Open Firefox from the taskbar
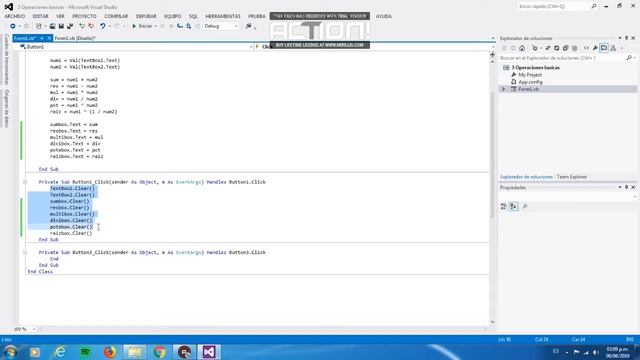 [109, 352]
